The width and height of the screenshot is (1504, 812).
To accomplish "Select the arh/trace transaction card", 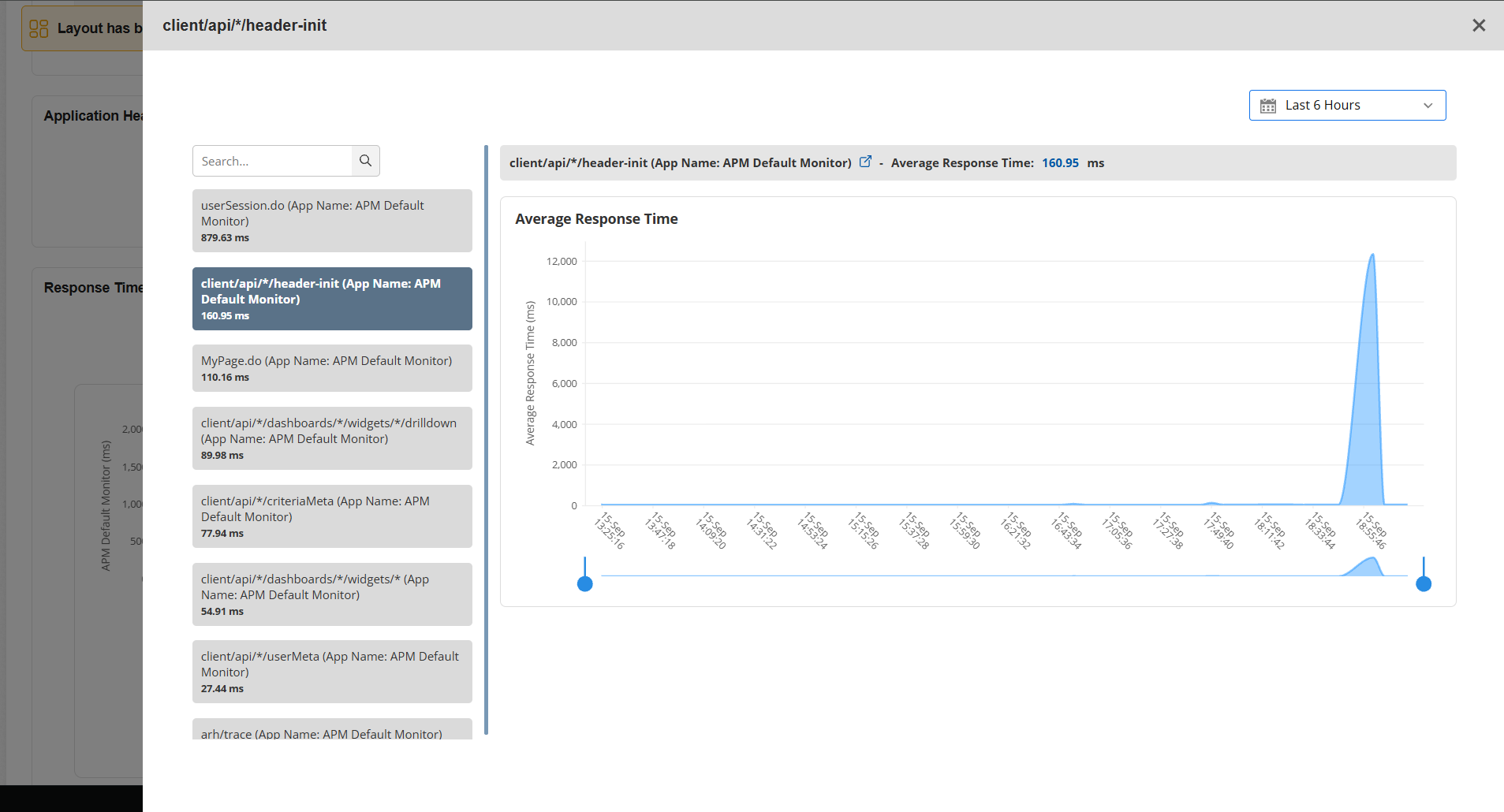I will (332, 729).
